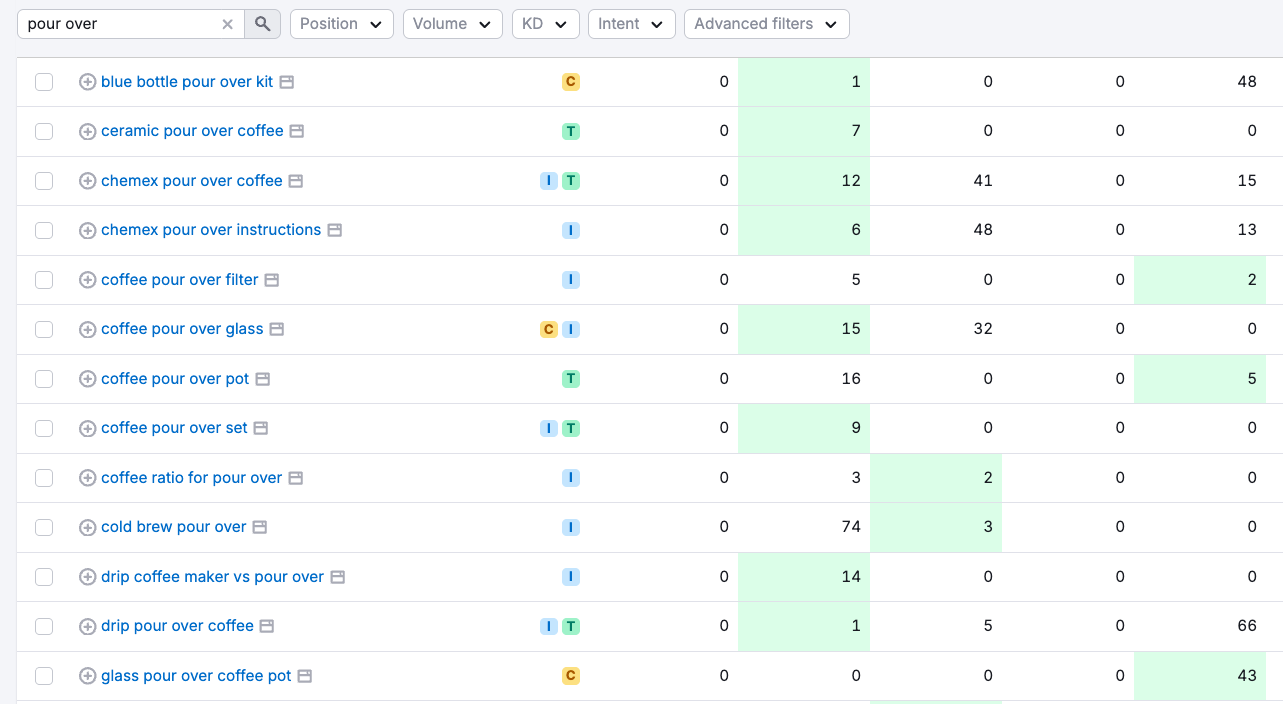Click the Informational badge beside cold brew pour over
The height and width of the screenshot is (704, 1283).
pos(571,527)
